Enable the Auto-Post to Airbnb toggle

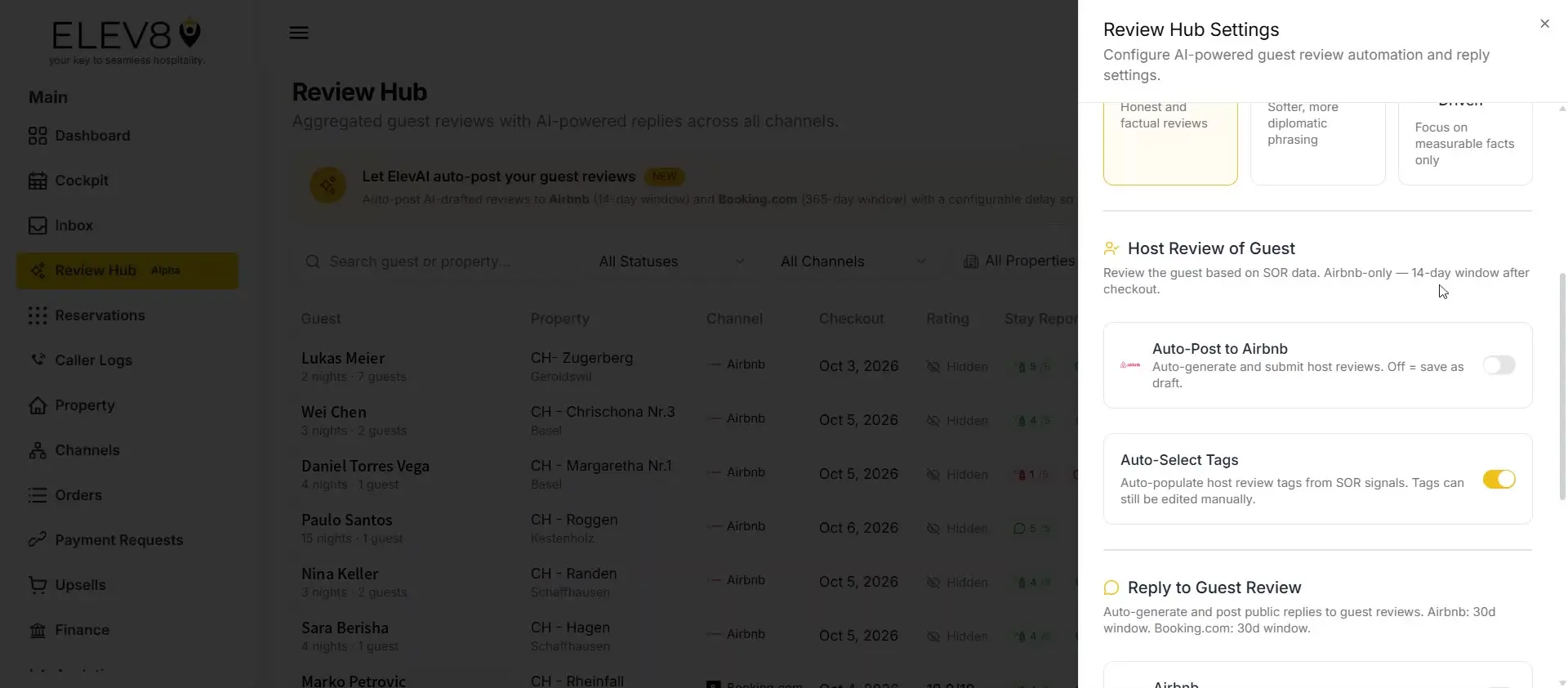pyautogui.click(x=1499, y=365)
